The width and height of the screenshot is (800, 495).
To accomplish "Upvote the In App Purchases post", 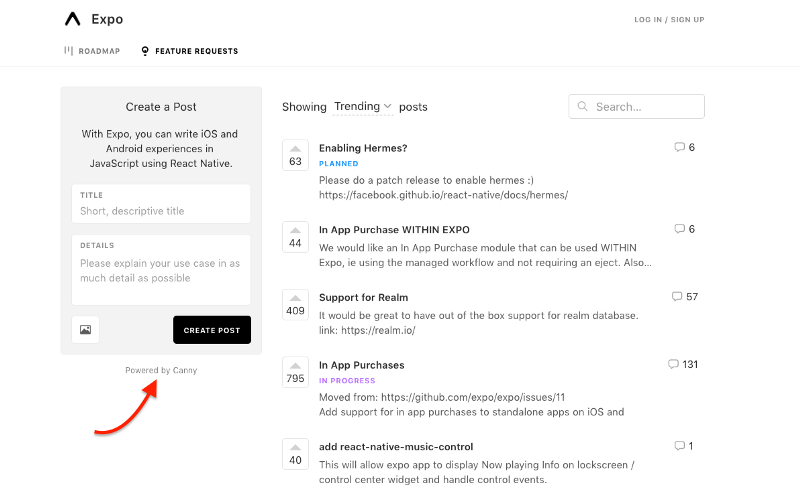I will pyautogui.click(x=295, y=366).
